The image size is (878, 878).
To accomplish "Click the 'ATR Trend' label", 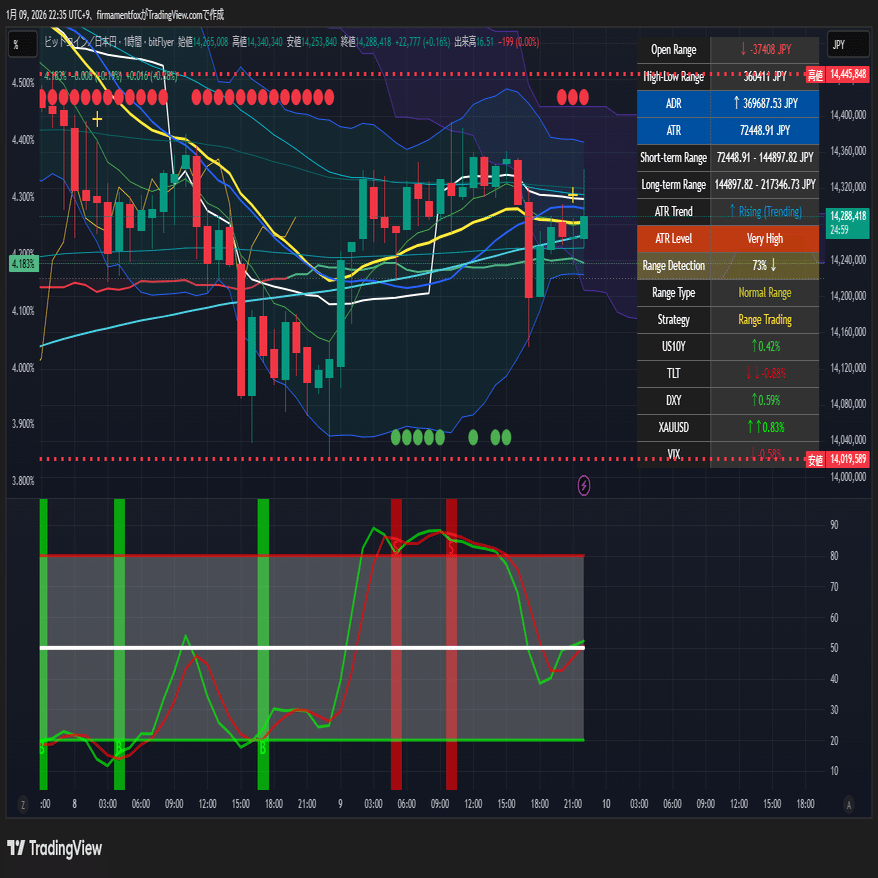I will pos(673,212).
